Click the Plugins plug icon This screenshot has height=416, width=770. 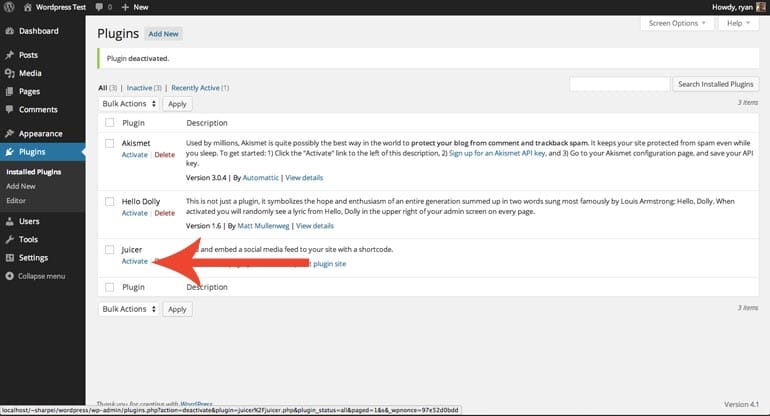[x=9, y=152]
